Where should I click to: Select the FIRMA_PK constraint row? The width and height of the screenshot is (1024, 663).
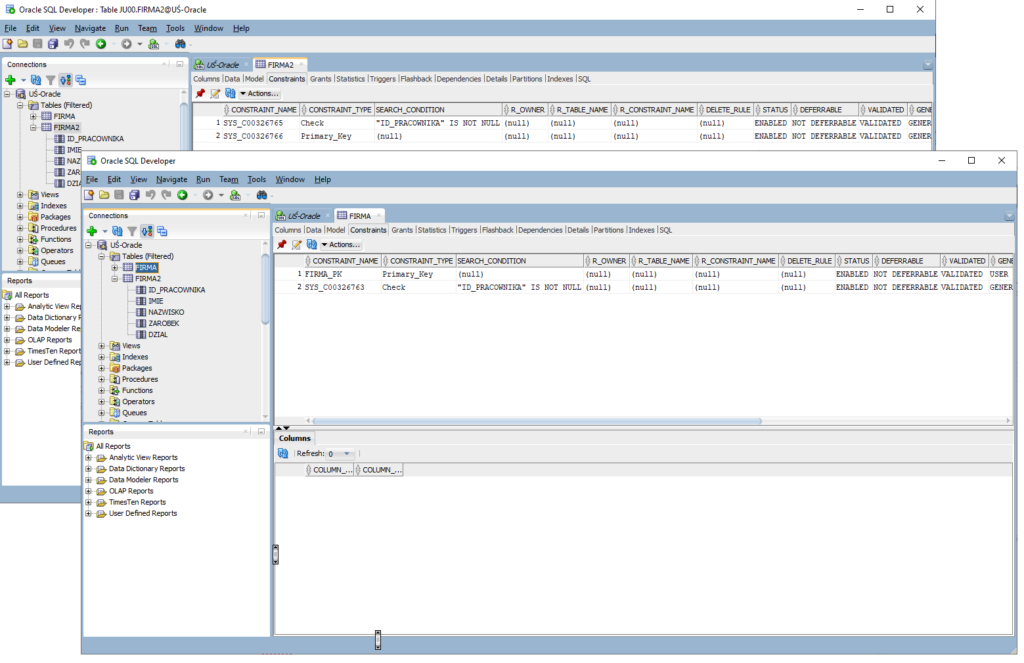tap(325, 274)
